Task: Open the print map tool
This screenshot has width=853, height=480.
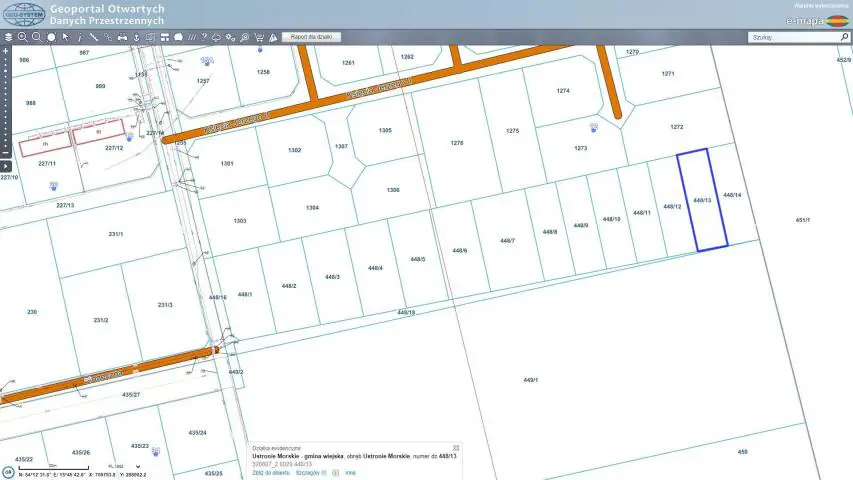Action: pos(122,37)
